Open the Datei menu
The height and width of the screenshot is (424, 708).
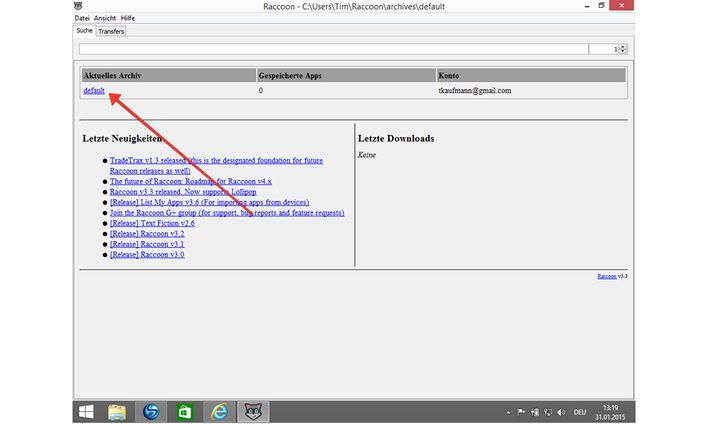click(82, 18)
